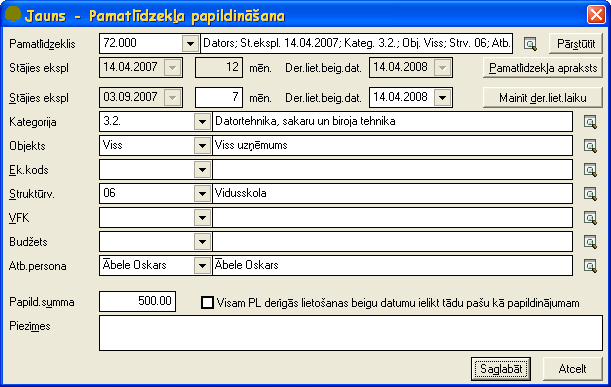Expand the Atb.persona Ābele Oskars dropdown
This screenshot has width=611, height=387.
(202, 266)
